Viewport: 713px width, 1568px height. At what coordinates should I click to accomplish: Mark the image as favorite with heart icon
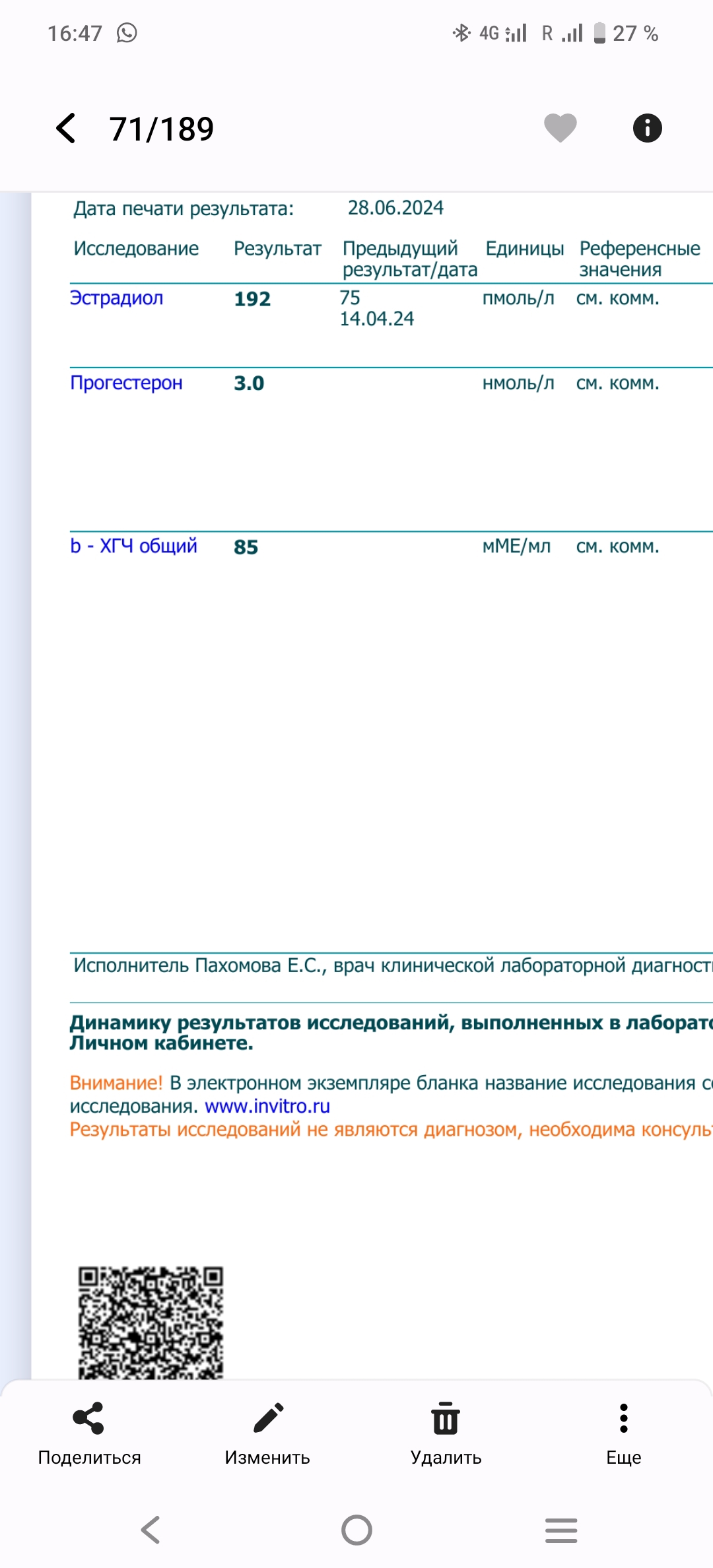click(560, 128)
